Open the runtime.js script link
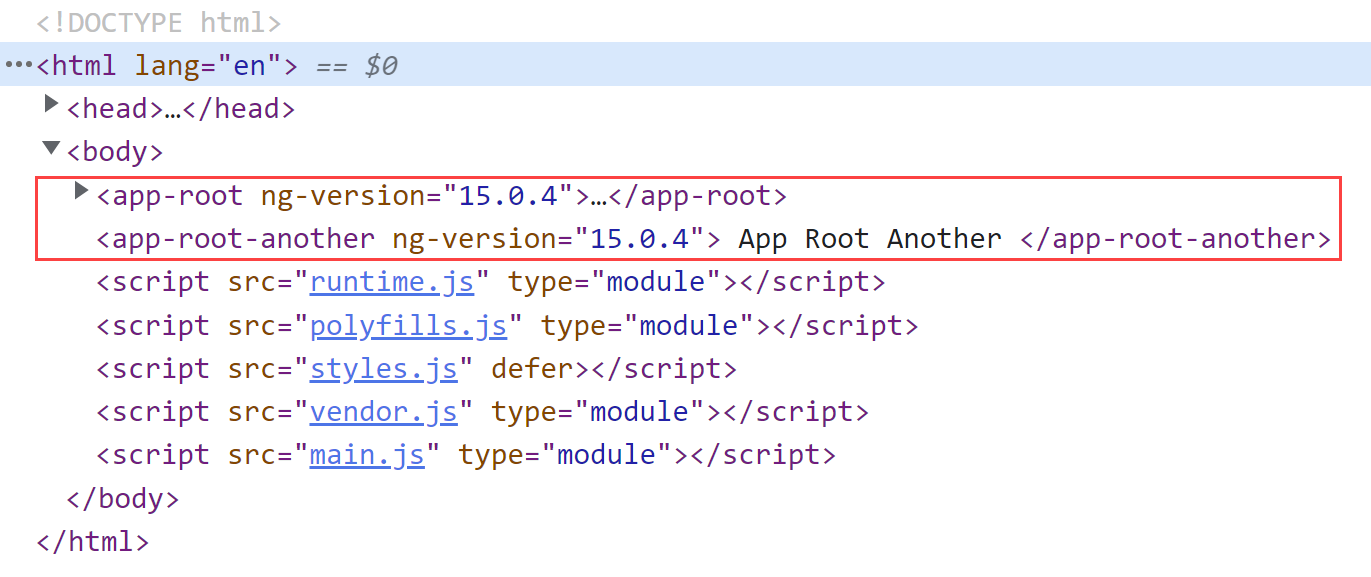Viewport: 1371px width, 577px height. (x=392, y=282)
